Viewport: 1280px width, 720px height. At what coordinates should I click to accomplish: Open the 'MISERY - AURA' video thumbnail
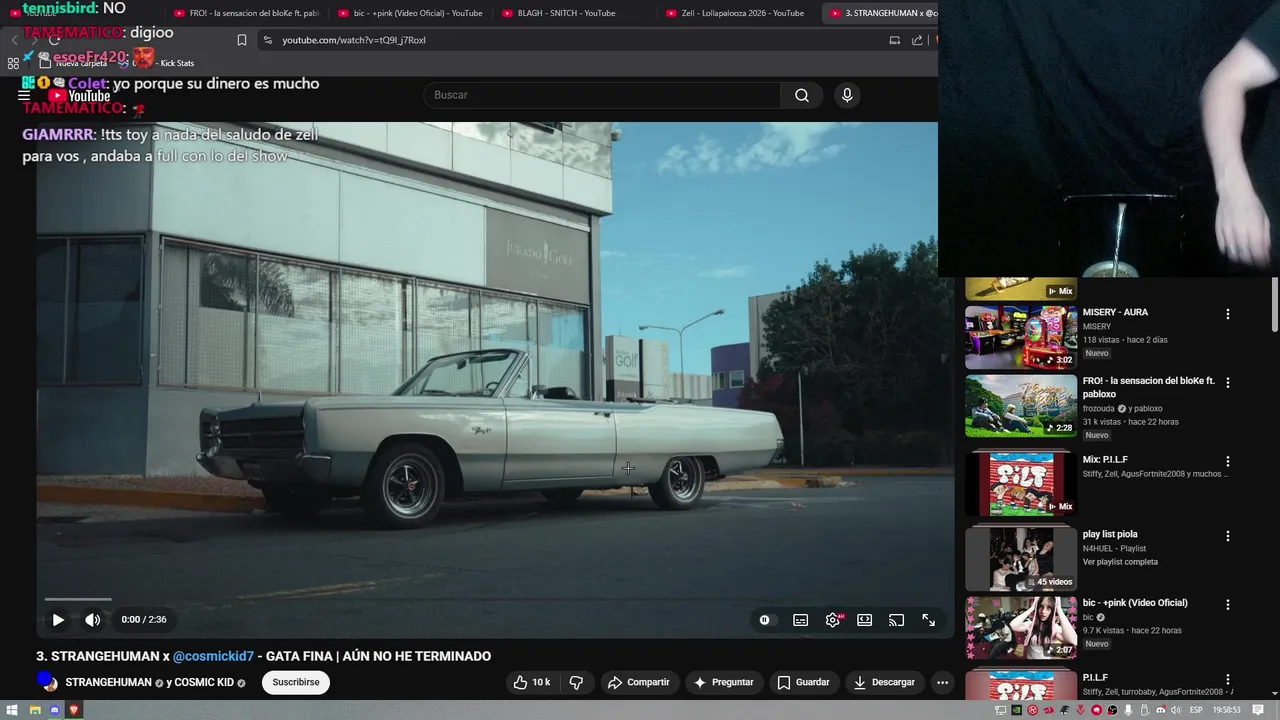1021,338
